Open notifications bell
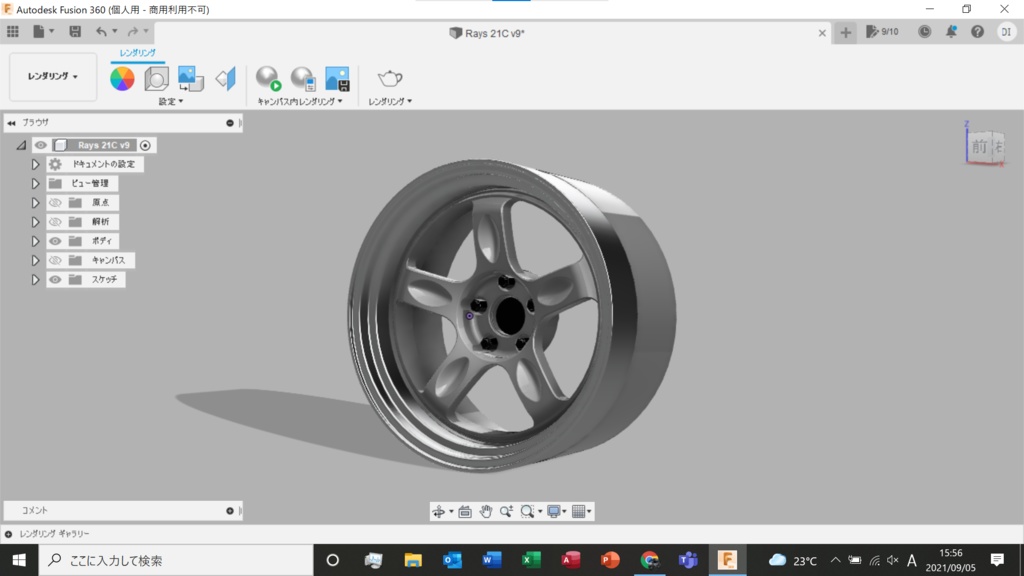 pos(951,31)
